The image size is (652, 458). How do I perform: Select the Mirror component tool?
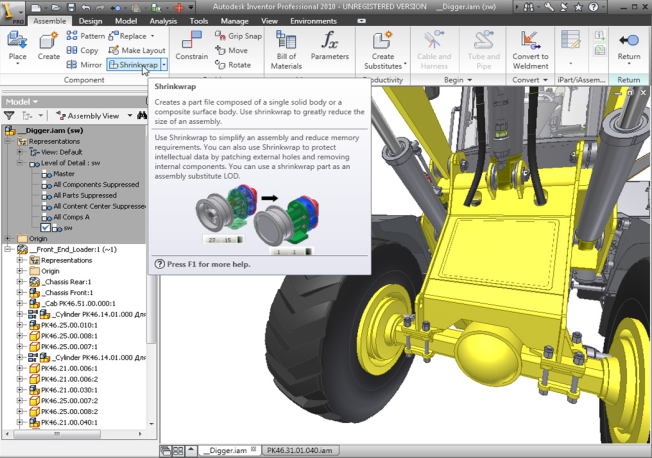point(84,65)
